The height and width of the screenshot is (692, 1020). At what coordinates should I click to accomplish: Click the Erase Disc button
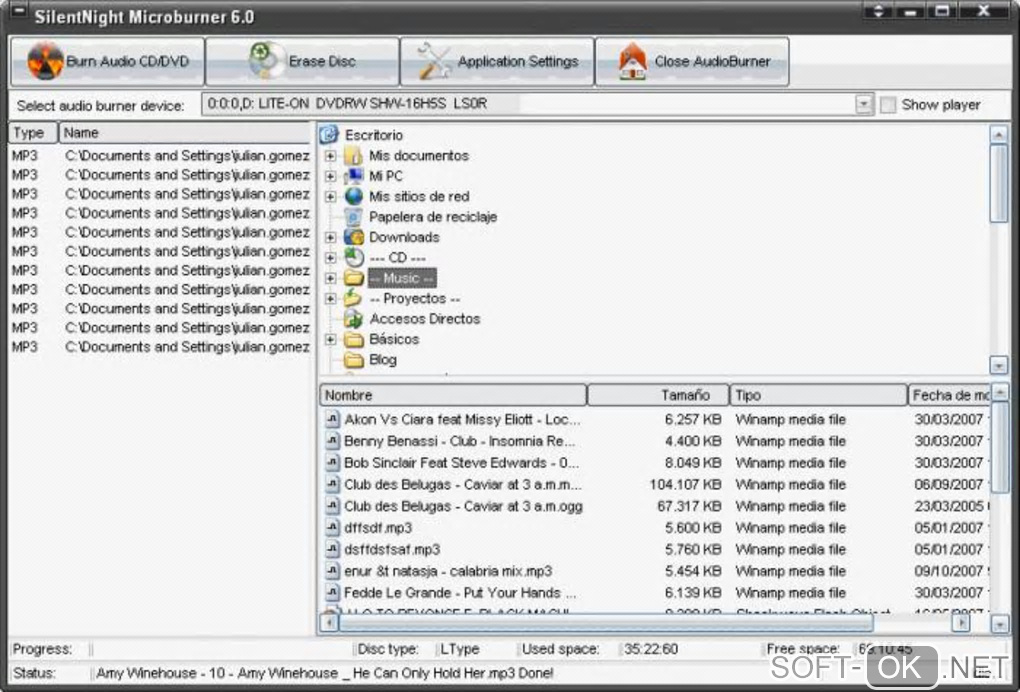(x=302, y=62)
